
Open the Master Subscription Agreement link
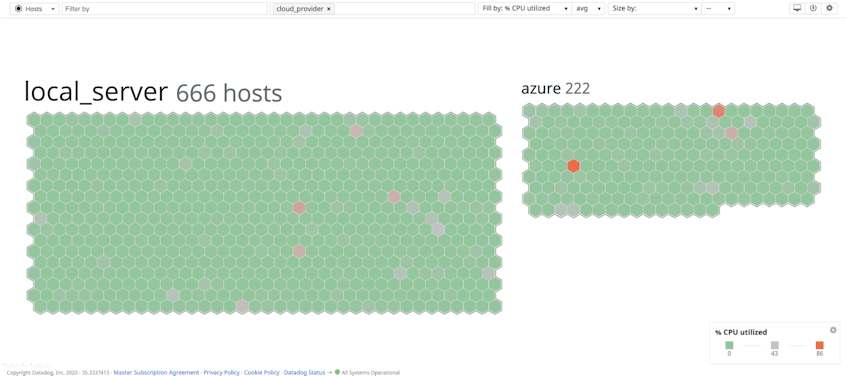pyautogui.click(x=156, y=373)
